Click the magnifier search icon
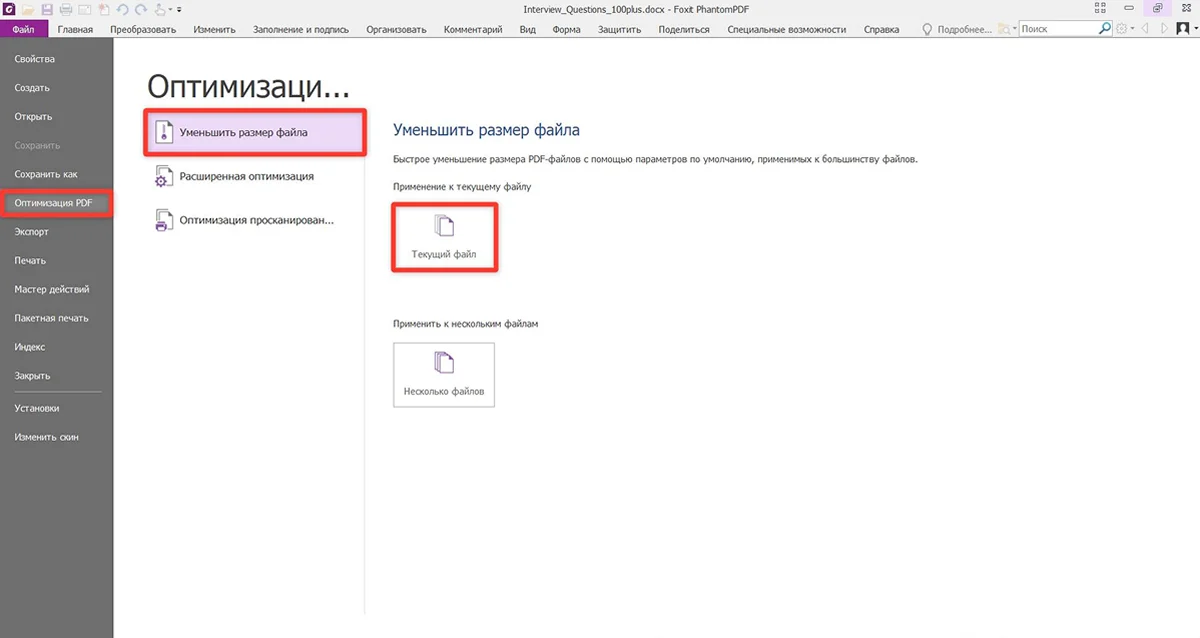 [1105, 29]
